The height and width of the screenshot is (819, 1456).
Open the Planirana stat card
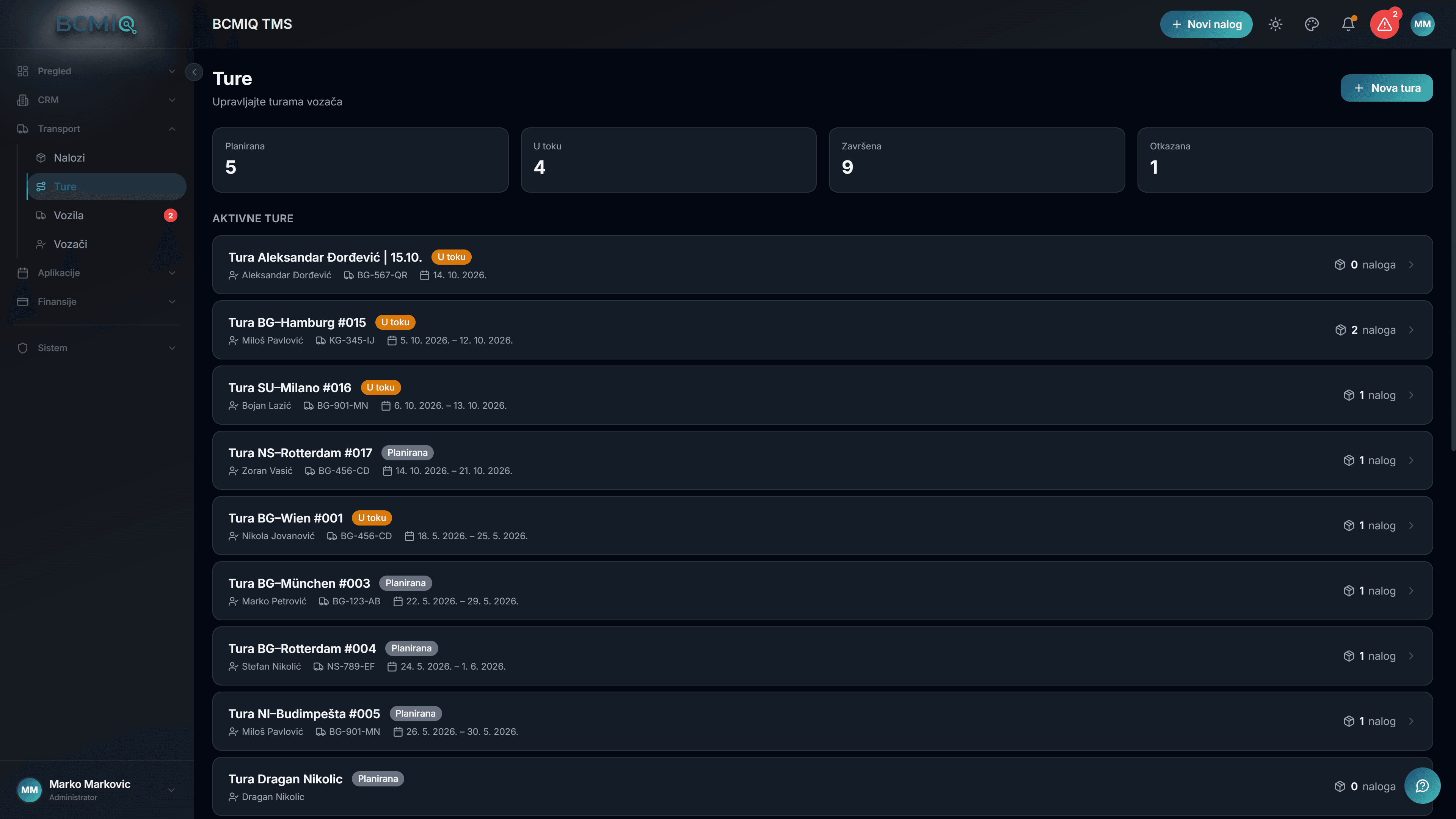(x=360, y=160)
